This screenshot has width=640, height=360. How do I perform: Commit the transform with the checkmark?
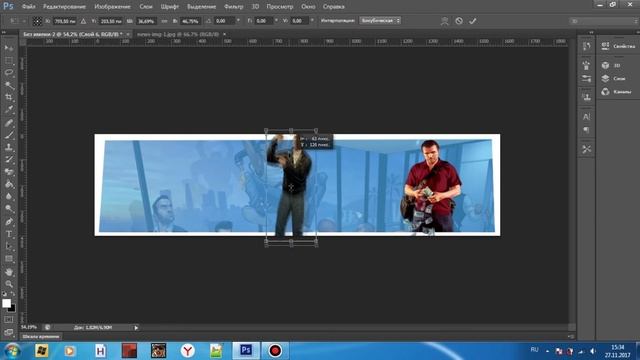(473, 21)
